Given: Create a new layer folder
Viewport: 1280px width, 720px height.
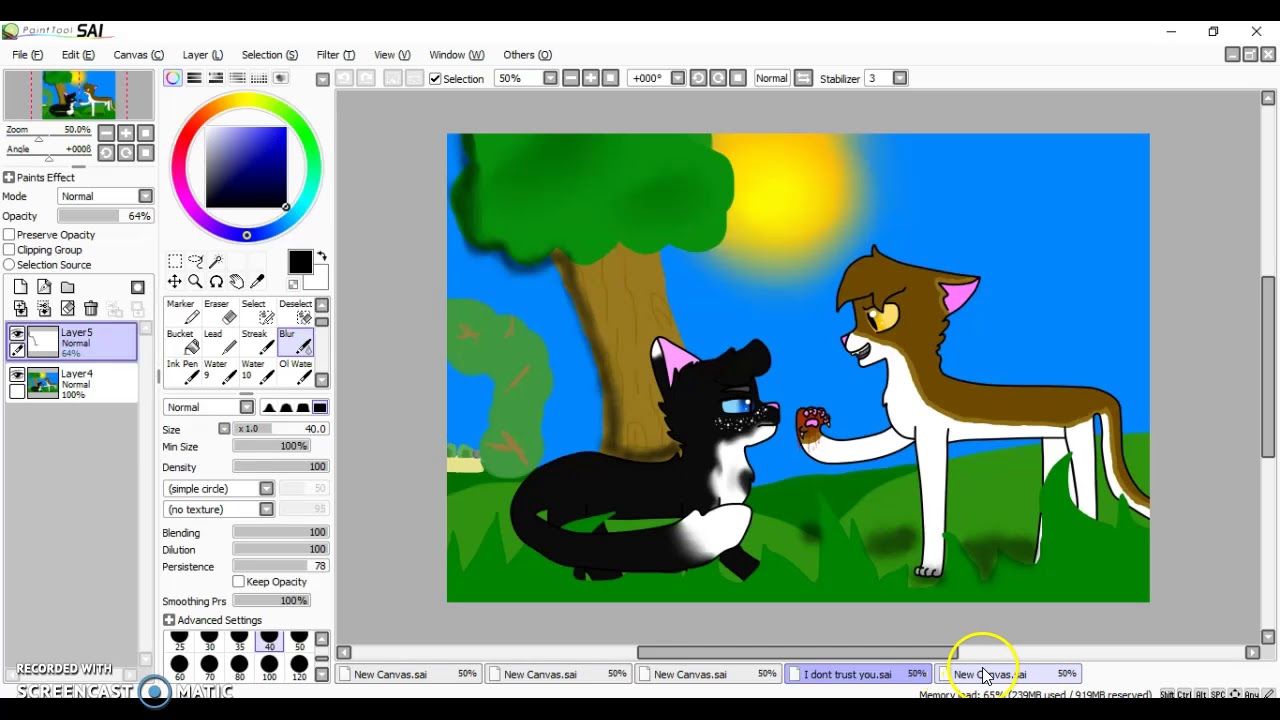Looking at the screenshot, I should 68,287.
